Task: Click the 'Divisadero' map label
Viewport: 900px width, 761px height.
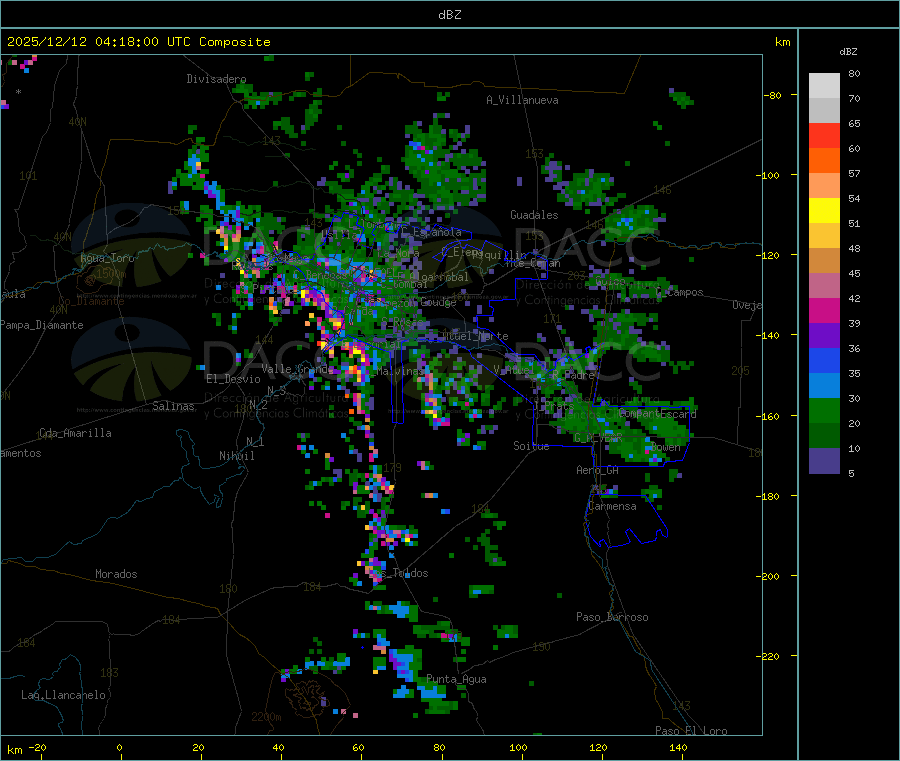Action: point(216,79)
